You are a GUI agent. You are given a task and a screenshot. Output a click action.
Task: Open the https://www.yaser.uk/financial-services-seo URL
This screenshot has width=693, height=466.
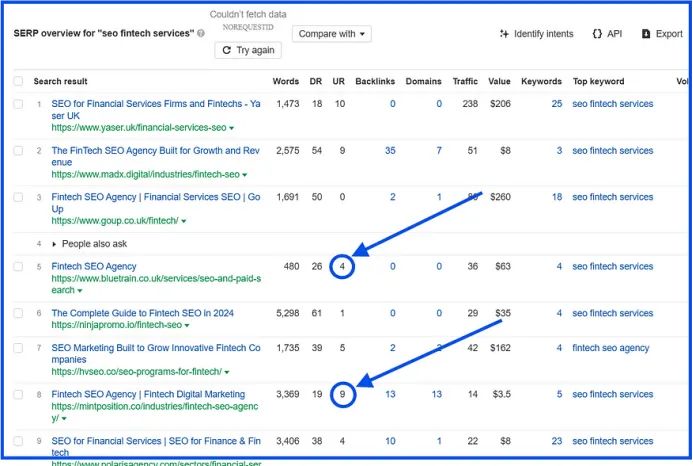139,128
